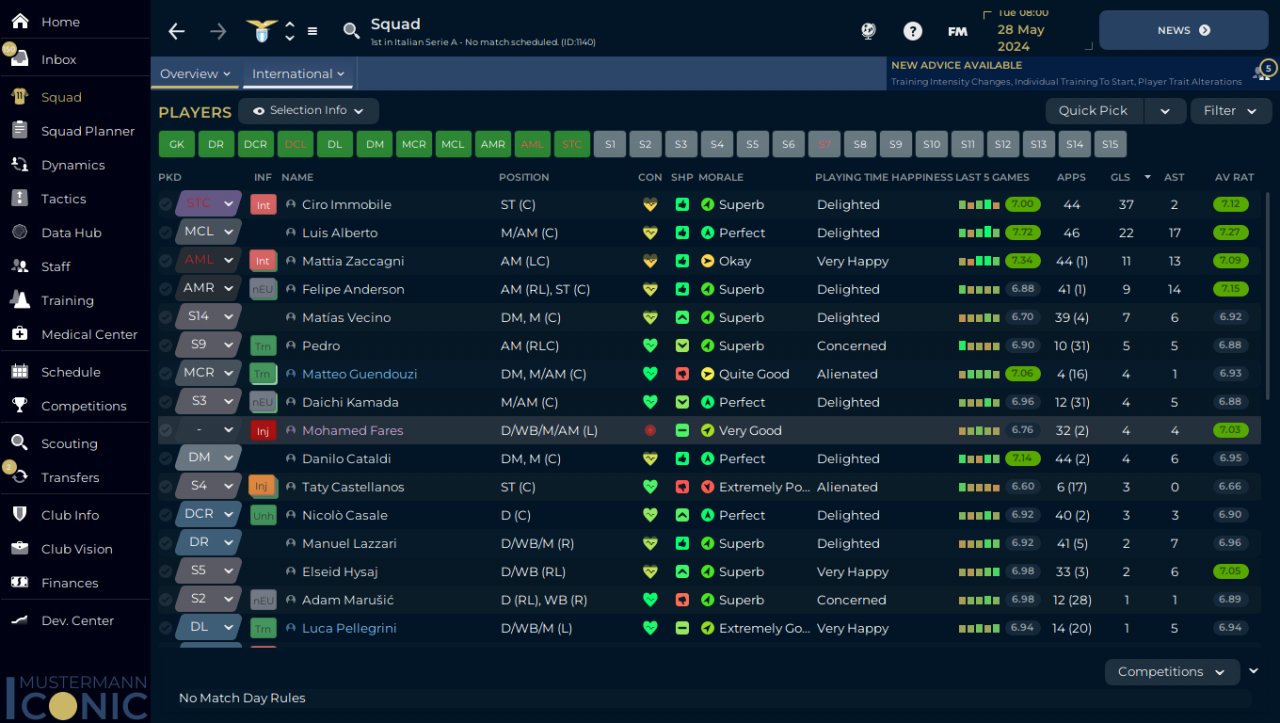Switch to the International tab
1280x723 pixels.
pyautogui.click(x=298, y=74)
